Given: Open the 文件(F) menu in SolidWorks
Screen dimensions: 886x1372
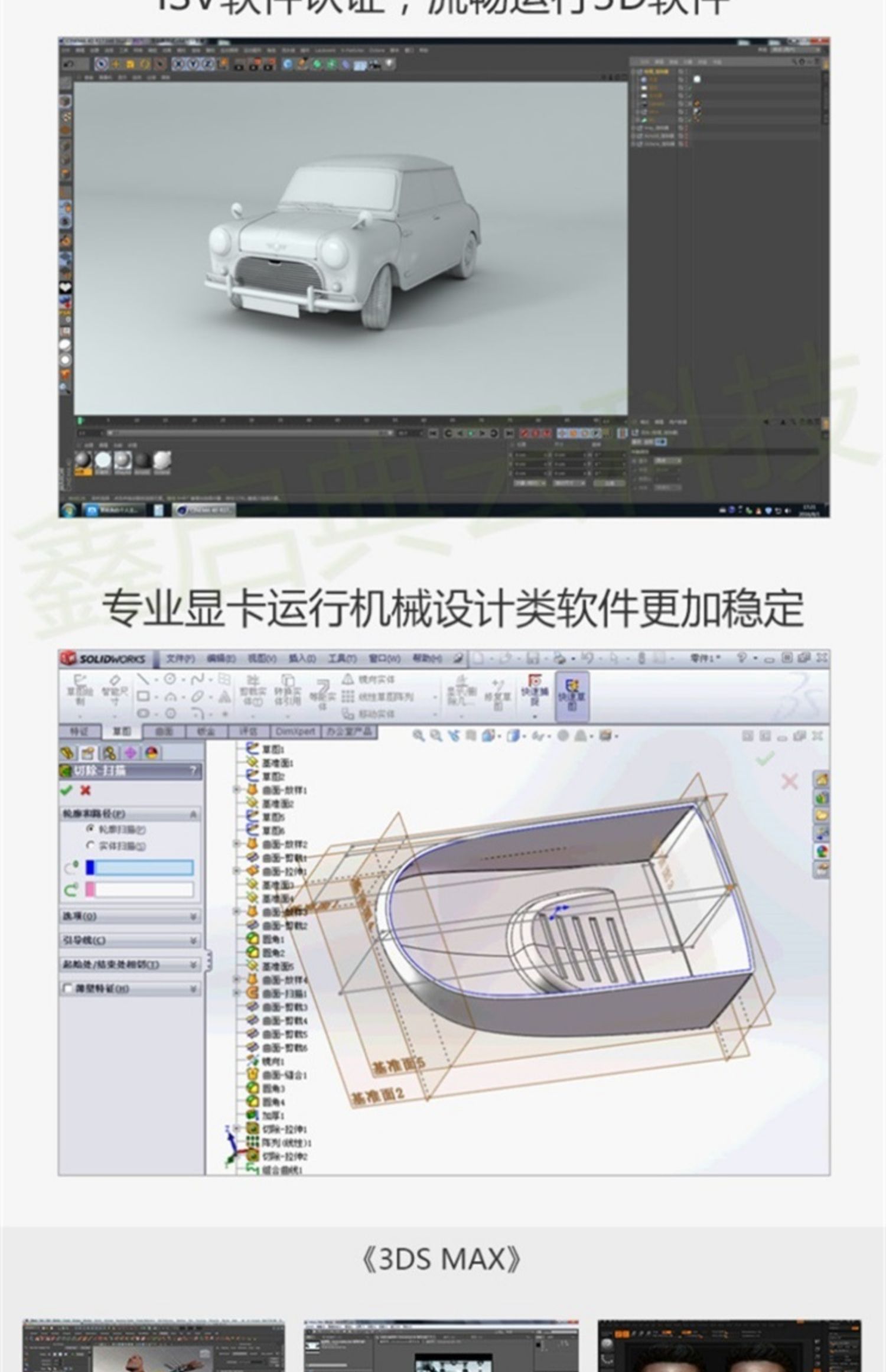Looking at the screenshot, I should (180, 659).
